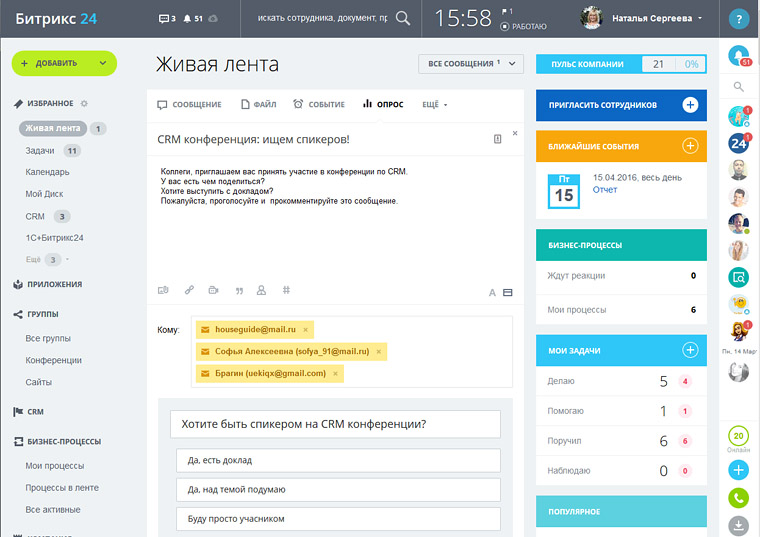Edit the message title field
The height and width of the screenshot is (537, 760).
click(x=320, y=140)
